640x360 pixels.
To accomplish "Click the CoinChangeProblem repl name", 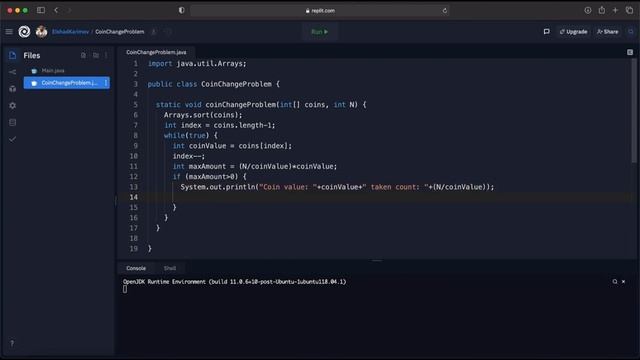I will (x=120, y=31).
